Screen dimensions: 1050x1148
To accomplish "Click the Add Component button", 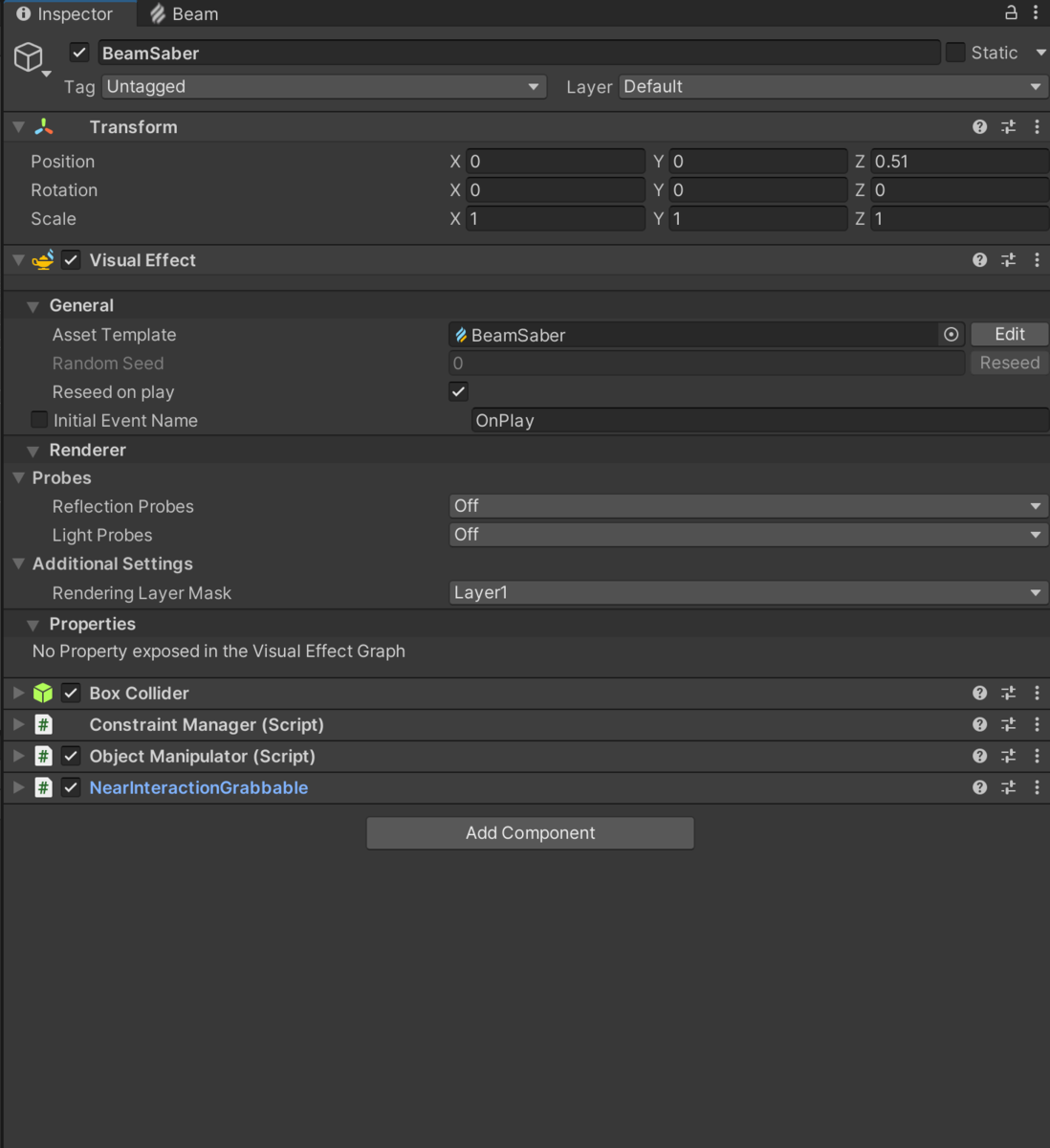I will tap(531, 833).
